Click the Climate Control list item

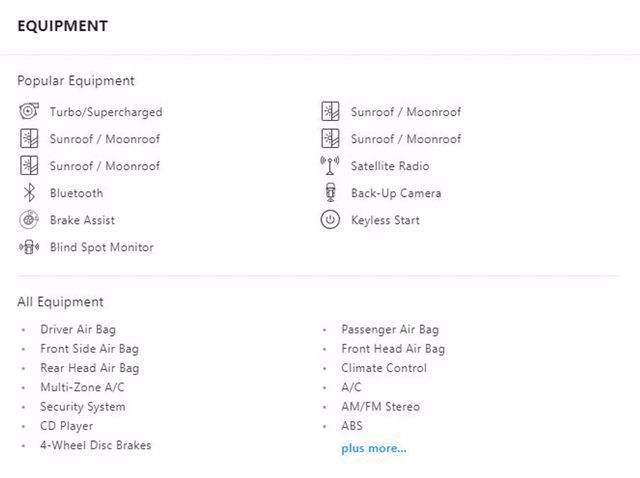[x=384, y=368]
